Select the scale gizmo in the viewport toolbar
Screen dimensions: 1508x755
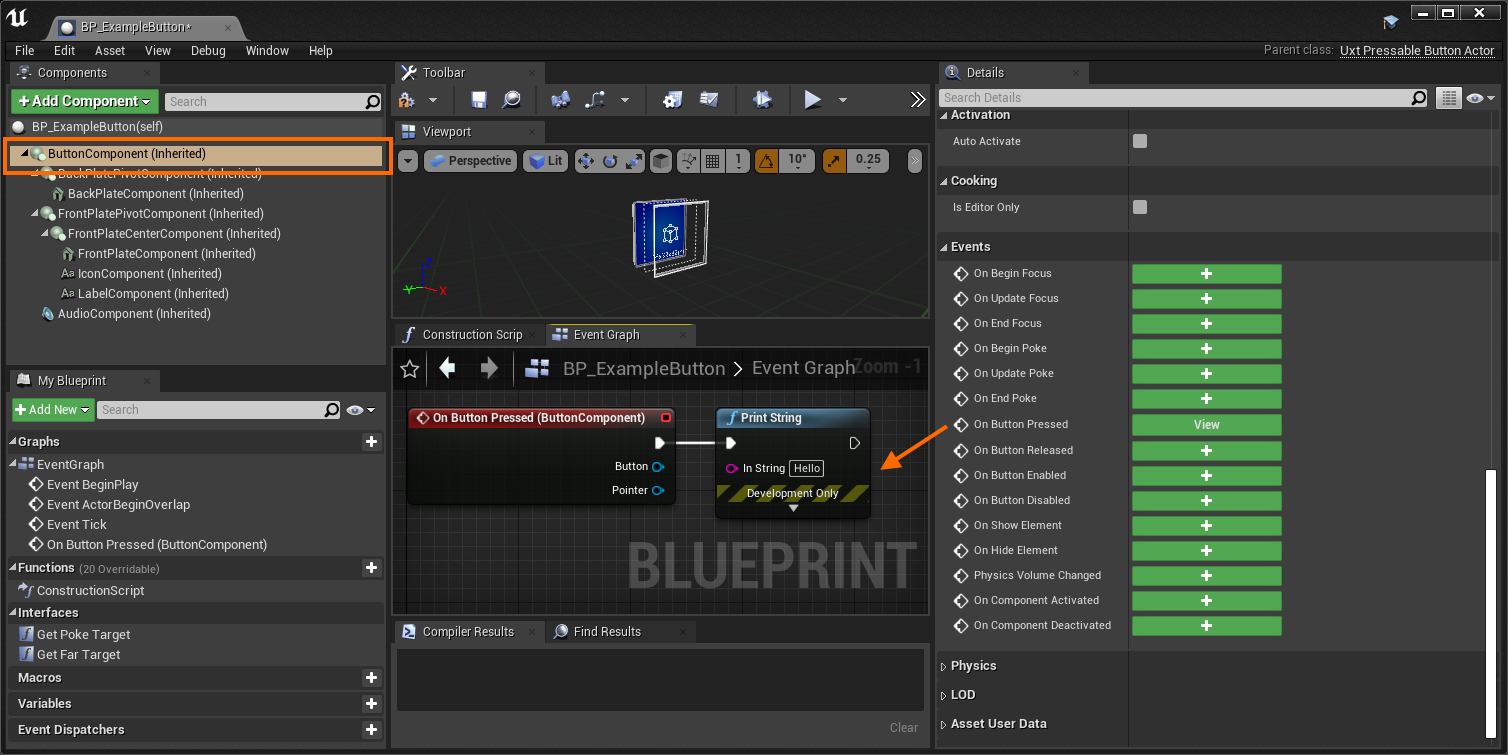pos(634,161)
